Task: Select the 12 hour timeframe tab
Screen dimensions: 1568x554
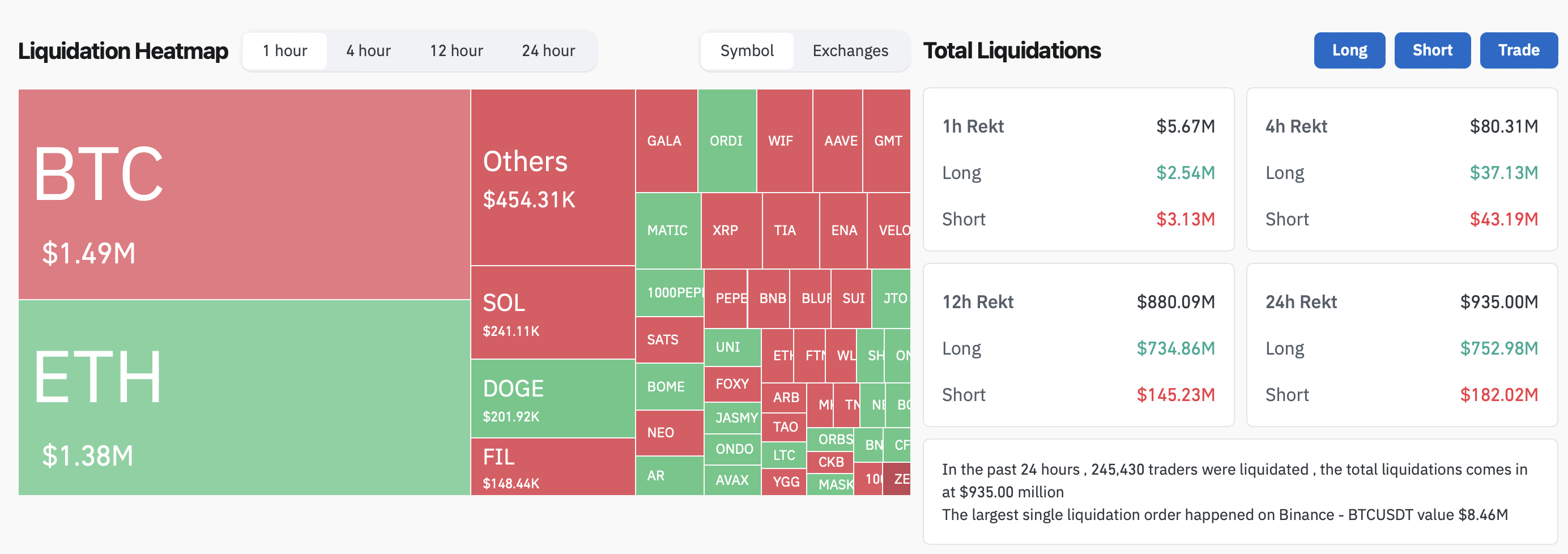Action: coord(456,50)
